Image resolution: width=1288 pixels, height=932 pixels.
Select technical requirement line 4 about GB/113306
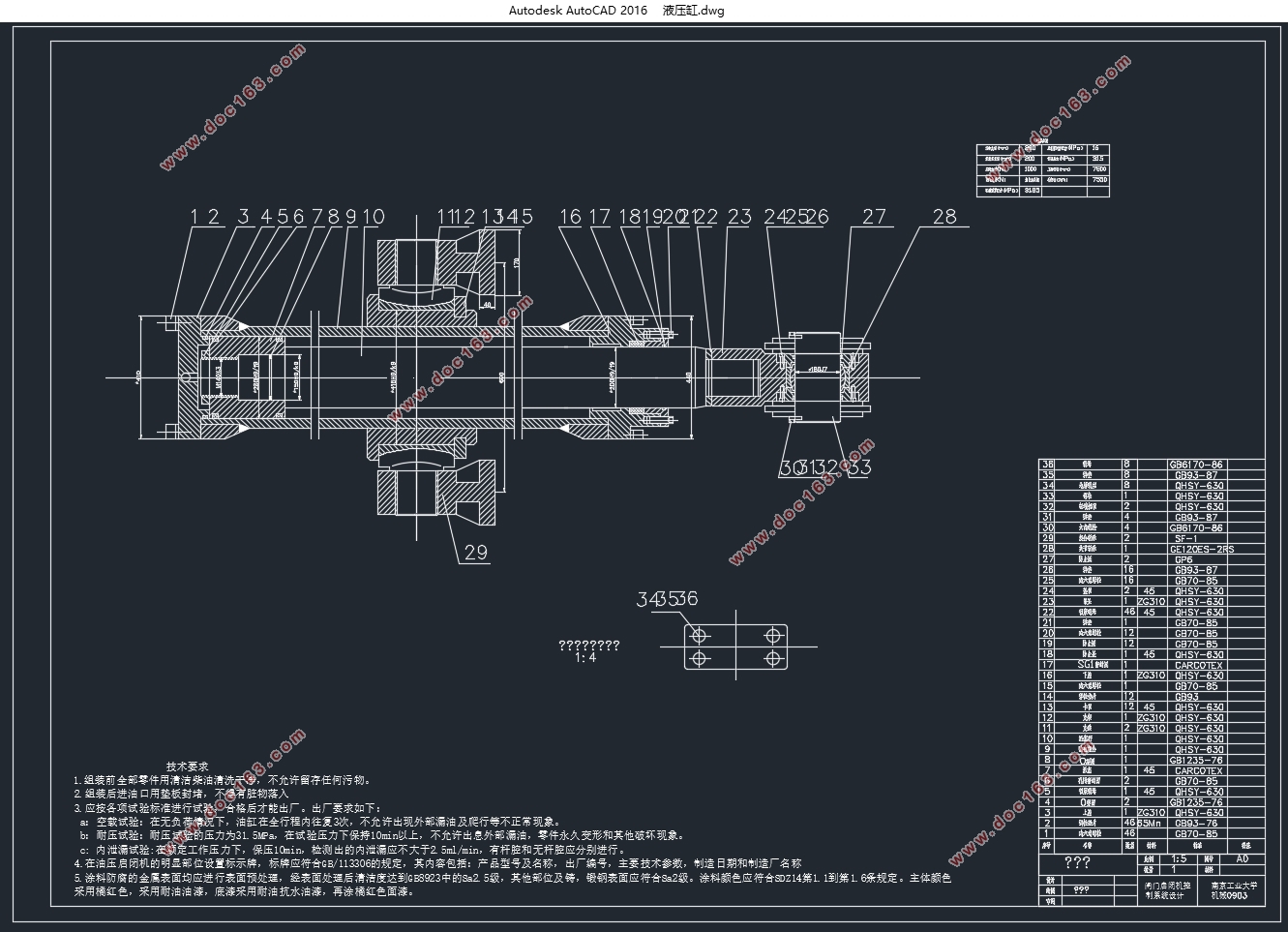[437, 863]
